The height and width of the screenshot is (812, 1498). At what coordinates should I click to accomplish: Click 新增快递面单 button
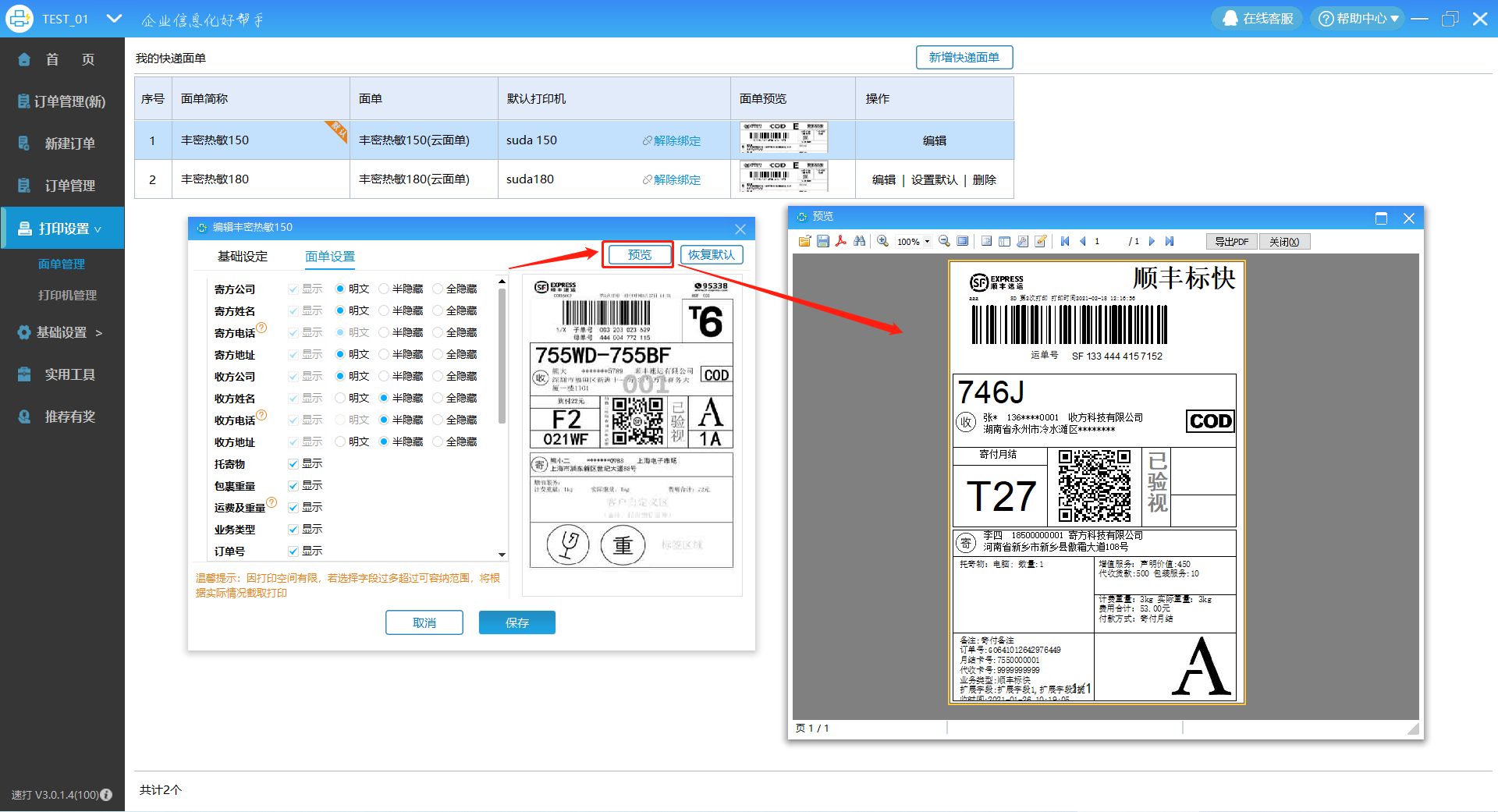coord(964,57)
